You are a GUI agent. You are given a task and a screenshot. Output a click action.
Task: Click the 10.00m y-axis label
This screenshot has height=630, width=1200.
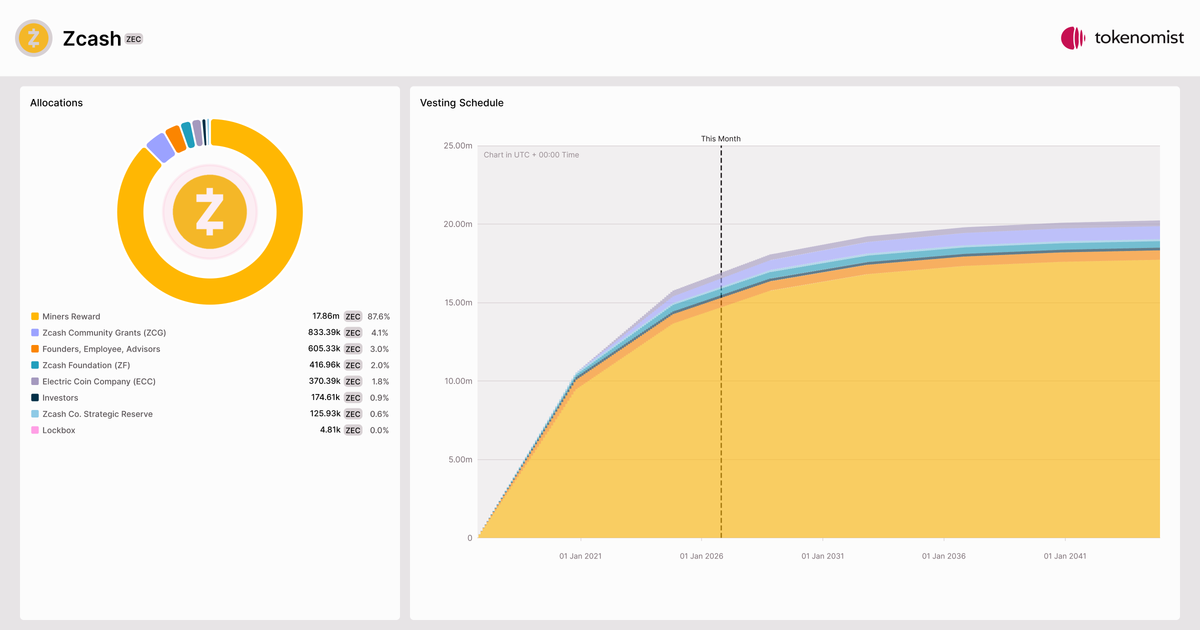(458, 381)
